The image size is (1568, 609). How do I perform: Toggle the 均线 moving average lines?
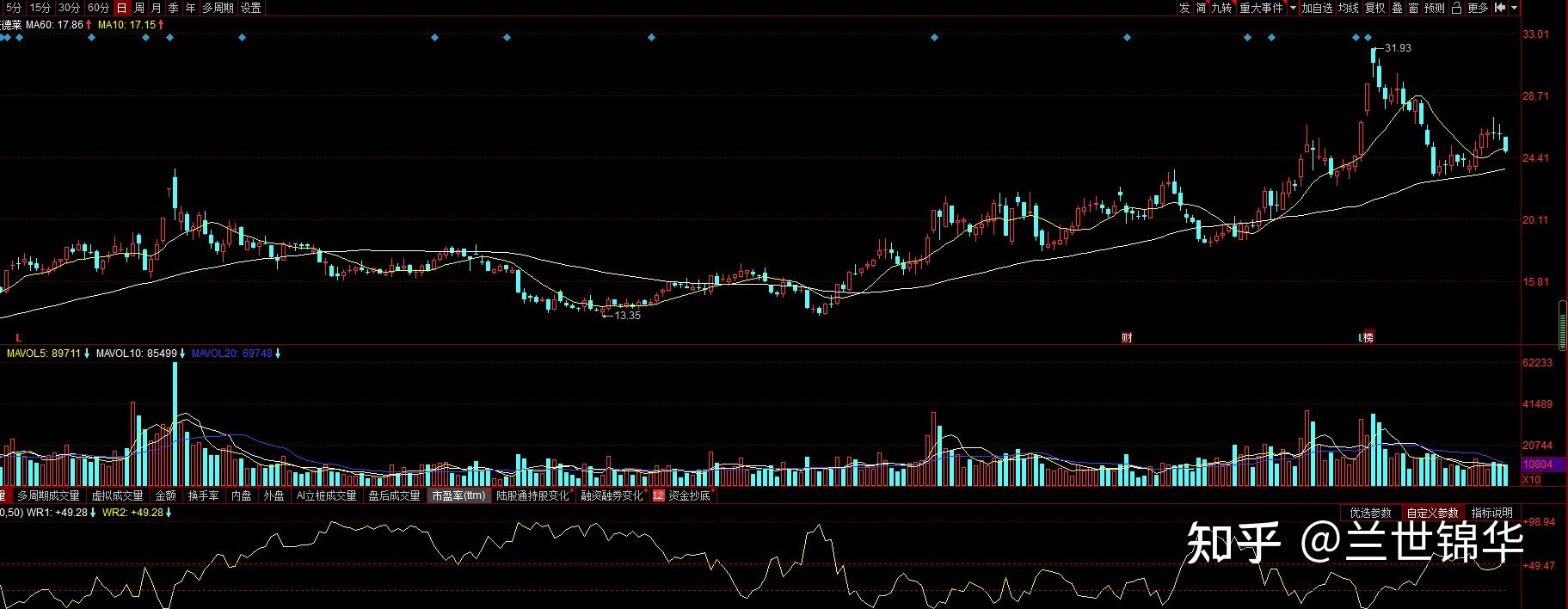(x=1349, y=8)
